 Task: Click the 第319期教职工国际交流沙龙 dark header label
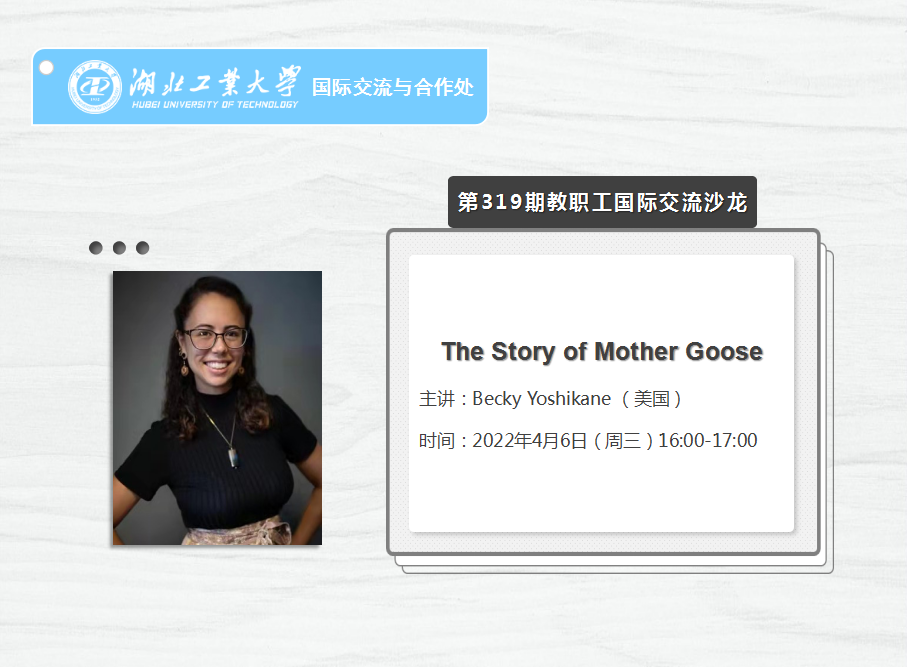(x=602, y=202)
